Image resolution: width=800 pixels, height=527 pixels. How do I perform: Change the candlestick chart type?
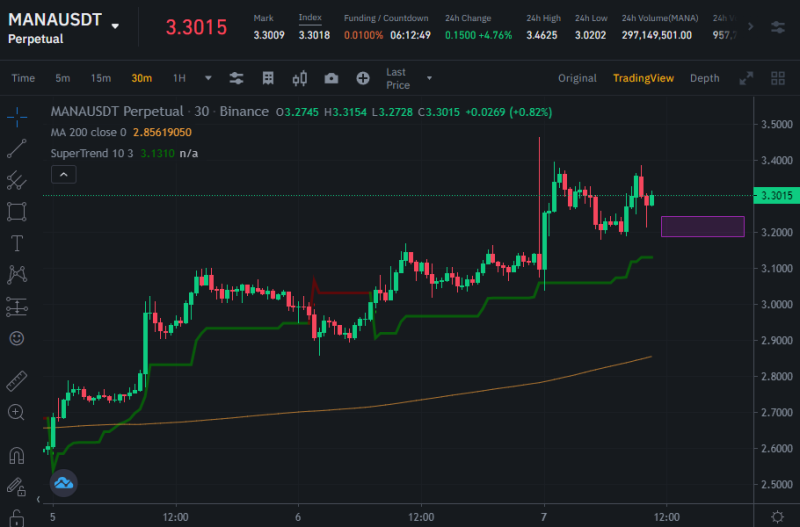pyautogui.click(x=299, y=78)
